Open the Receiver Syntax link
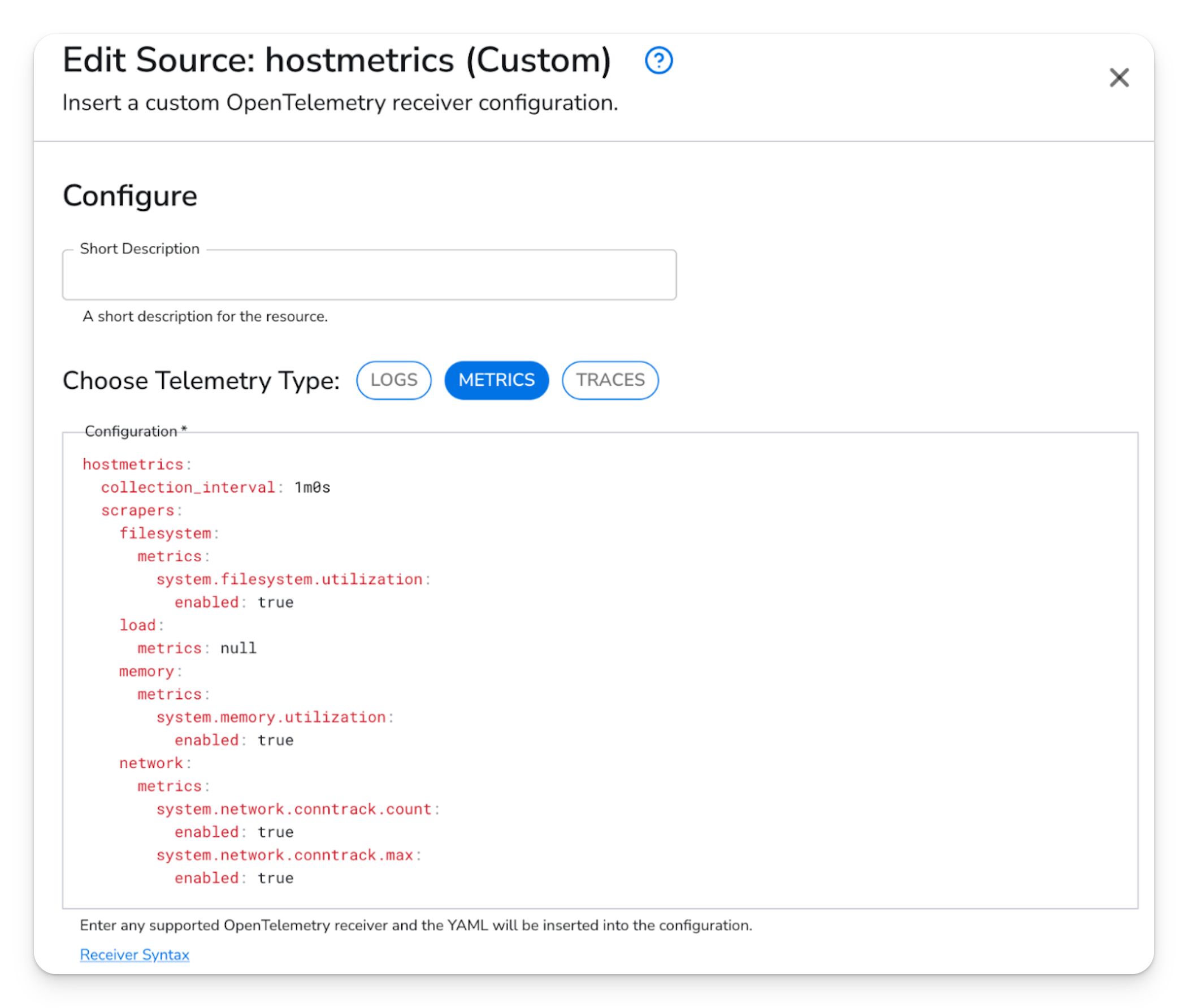 pos(135,954)
